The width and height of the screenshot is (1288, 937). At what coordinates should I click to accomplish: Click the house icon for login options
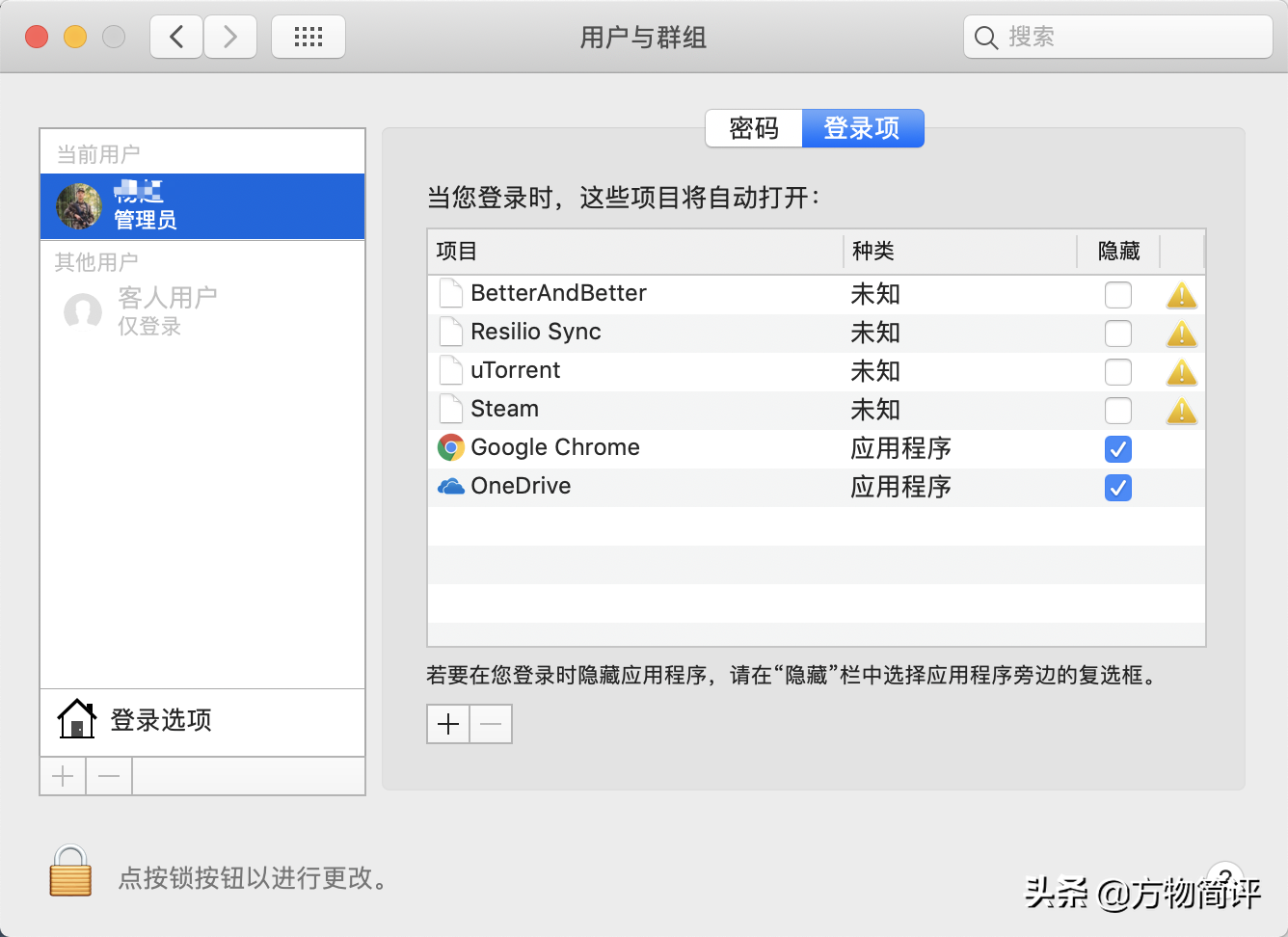[77, 719]
